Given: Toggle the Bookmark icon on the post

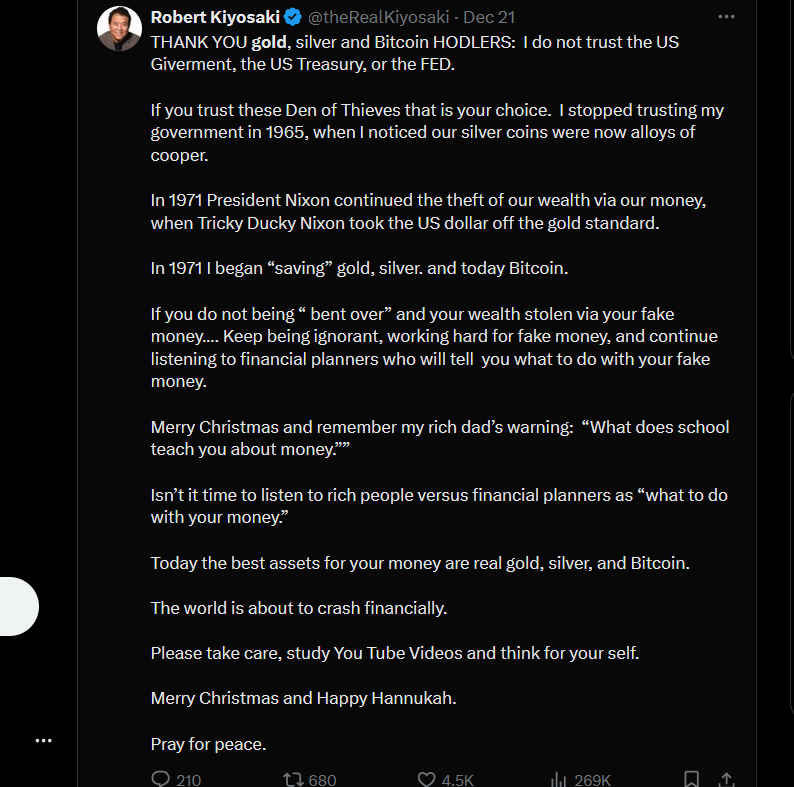Looking at the screenshot, I should pyautogui.click(x=692, y=779).
